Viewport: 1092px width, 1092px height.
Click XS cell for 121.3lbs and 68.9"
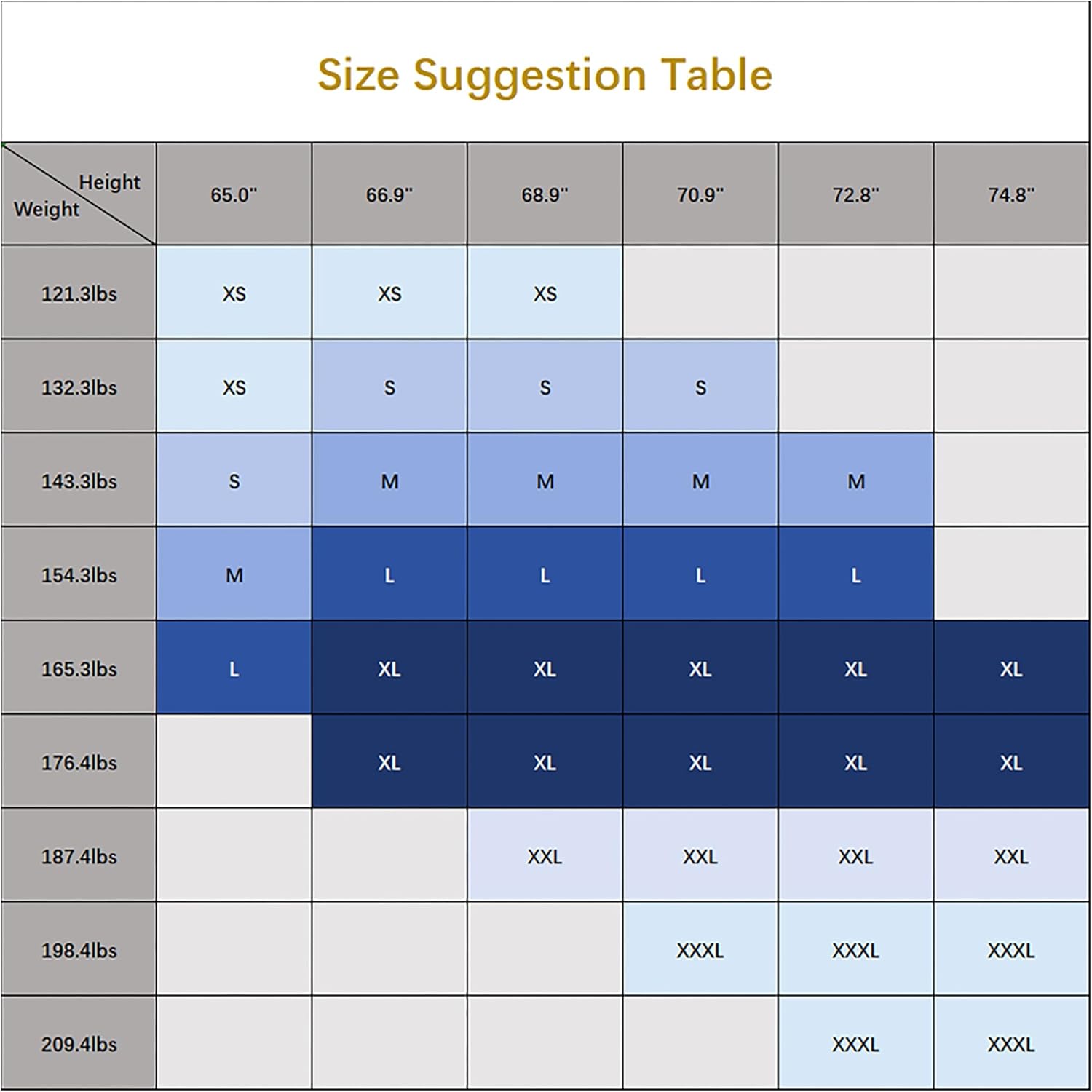545,293
